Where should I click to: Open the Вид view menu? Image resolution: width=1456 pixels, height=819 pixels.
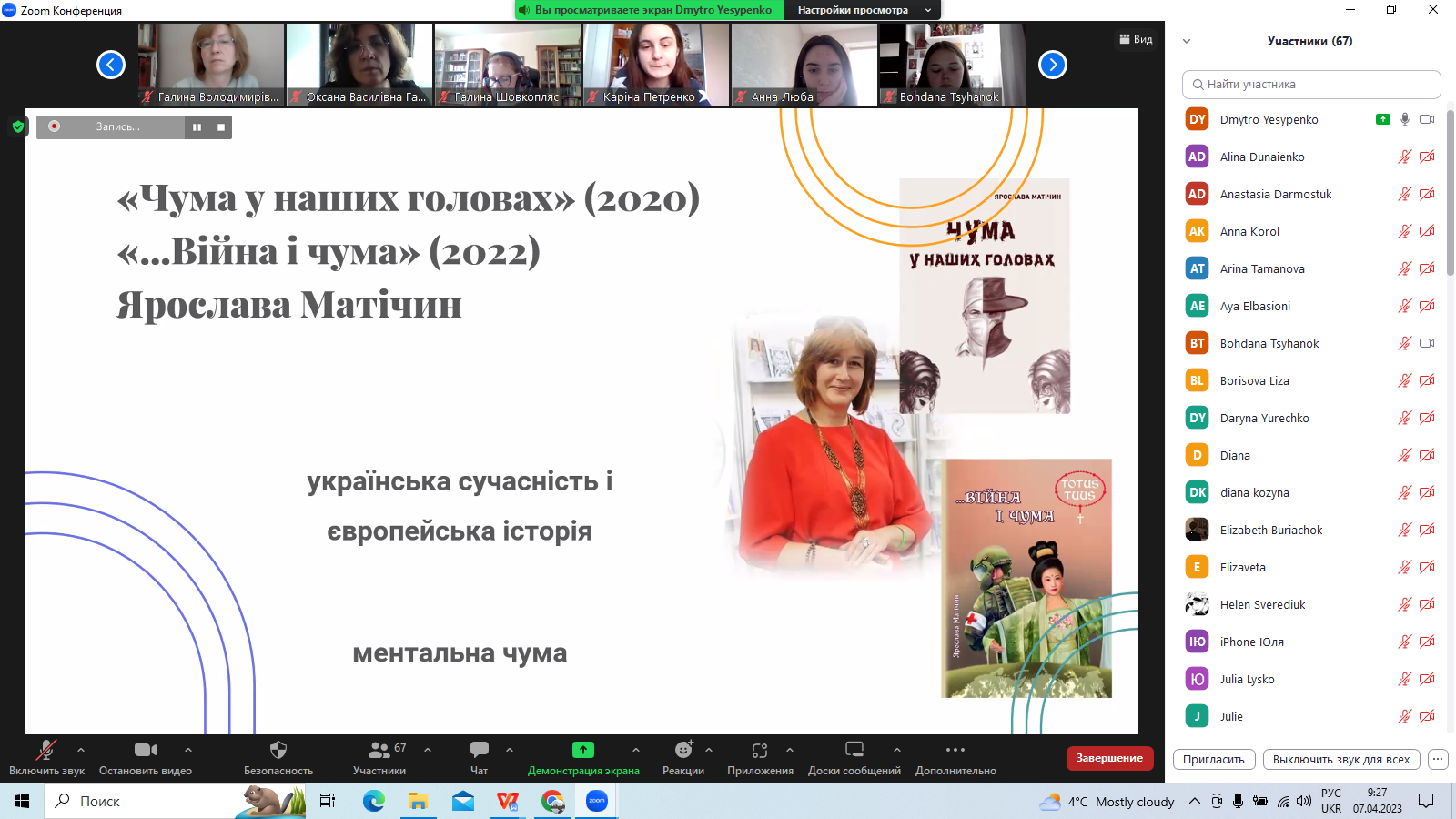point(1136,39)
